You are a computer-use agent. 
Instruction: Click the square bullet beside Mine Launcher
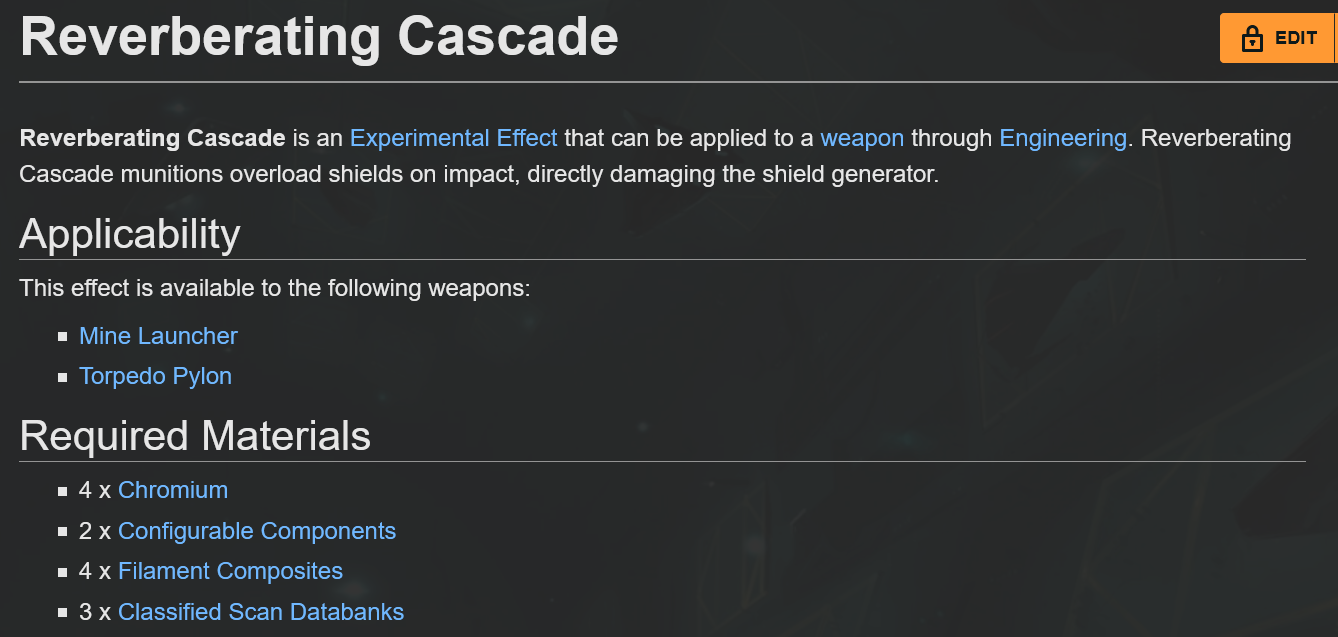(x=63, y=337)
